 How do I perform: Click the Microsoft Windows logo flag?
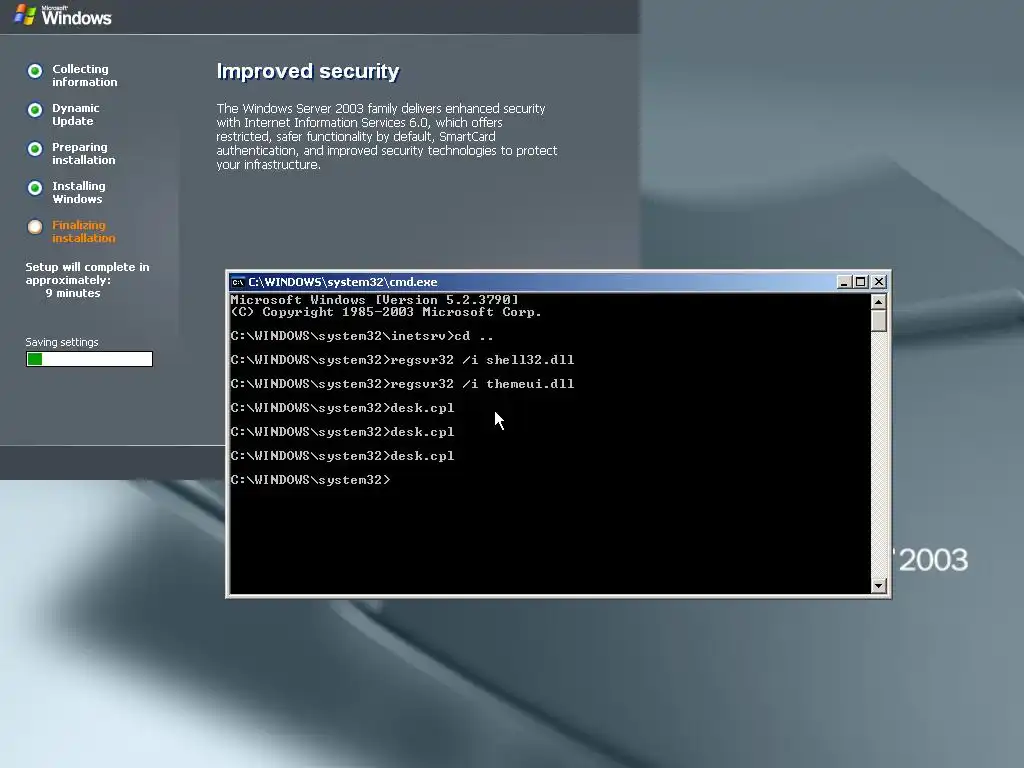[25, 14]
